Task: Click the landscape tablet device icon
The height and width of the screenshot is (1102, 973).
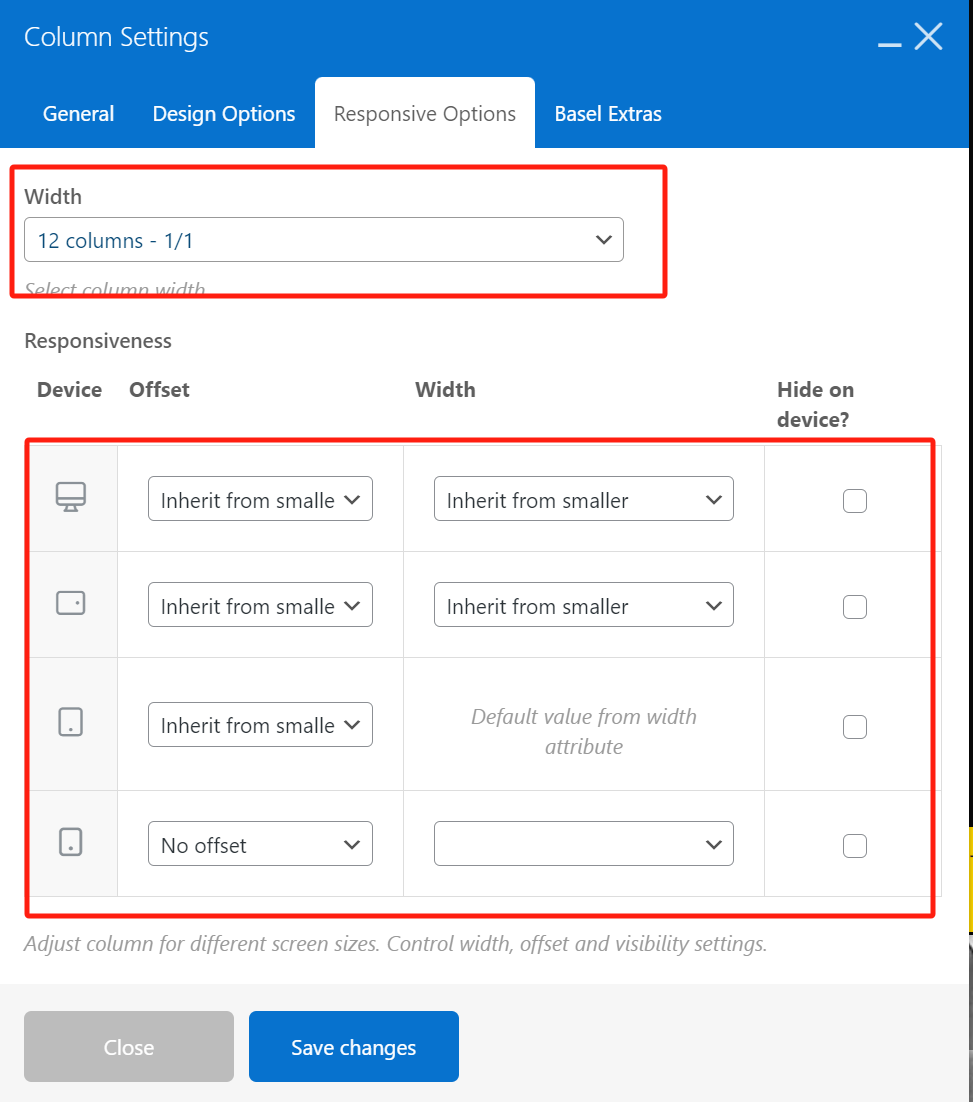Action: point(71,603)
